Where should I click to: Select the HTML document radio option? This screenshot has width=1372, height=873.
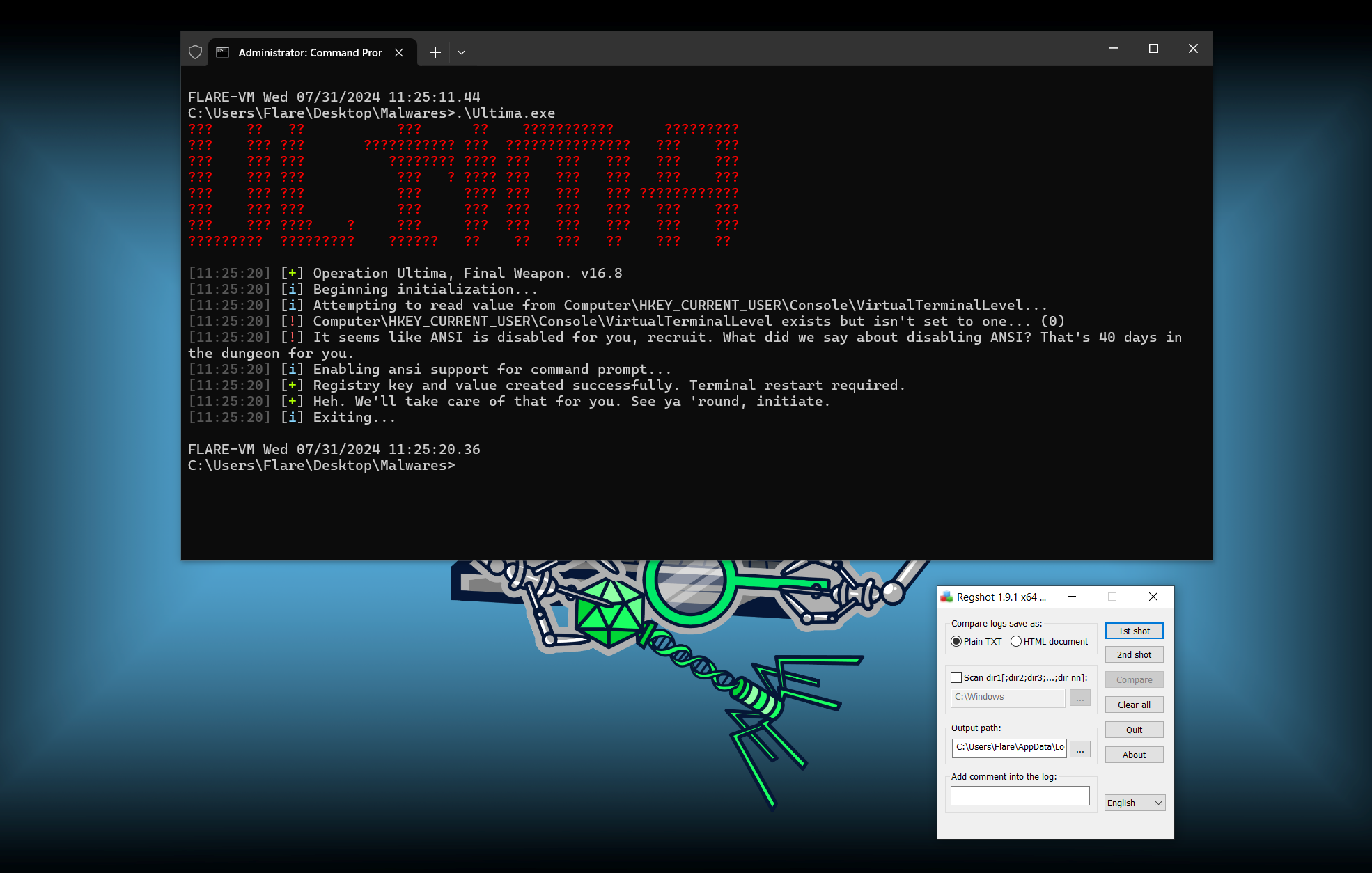tap(1050, 641)
